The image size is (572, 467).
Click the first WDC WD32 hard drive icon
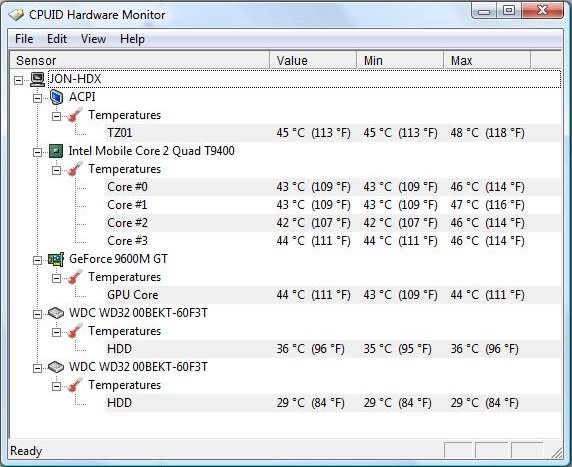click(x=56, y=313)
